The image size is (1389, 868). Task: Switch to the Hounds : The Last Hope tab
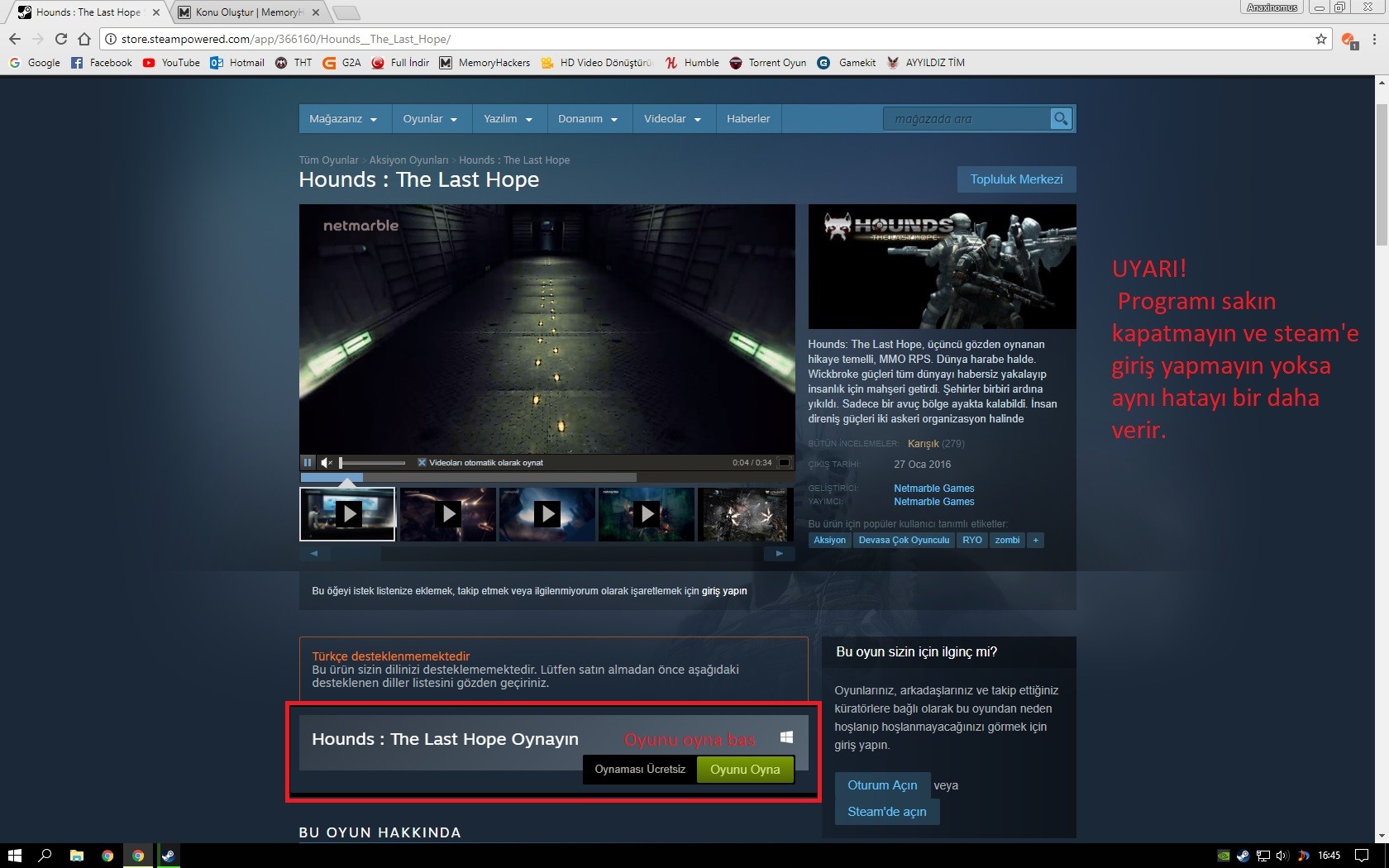(x=88, y=12)
